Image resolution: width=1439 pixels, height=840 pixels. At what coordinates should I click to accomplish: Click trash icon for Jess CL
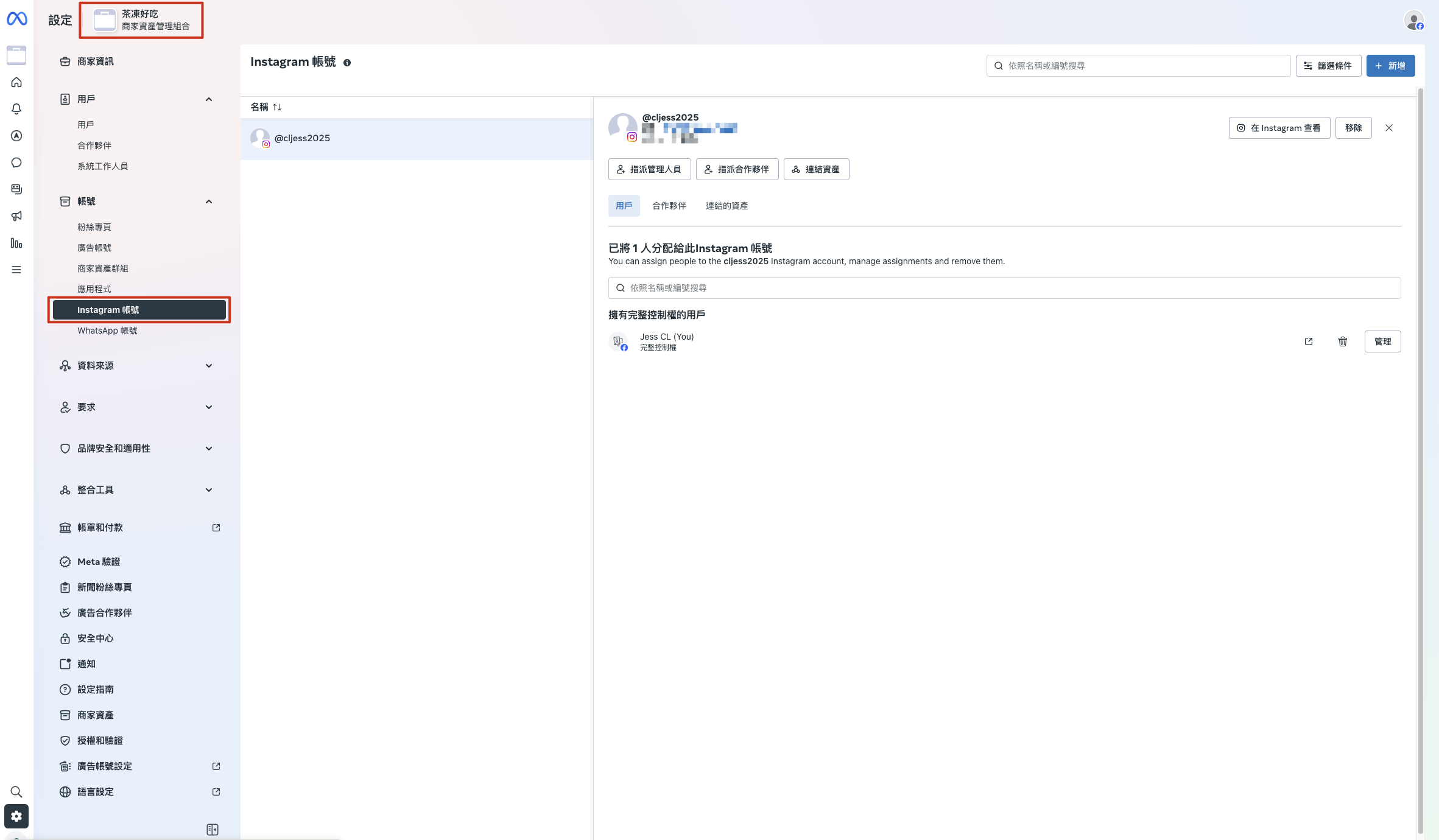coord(1343,341)
